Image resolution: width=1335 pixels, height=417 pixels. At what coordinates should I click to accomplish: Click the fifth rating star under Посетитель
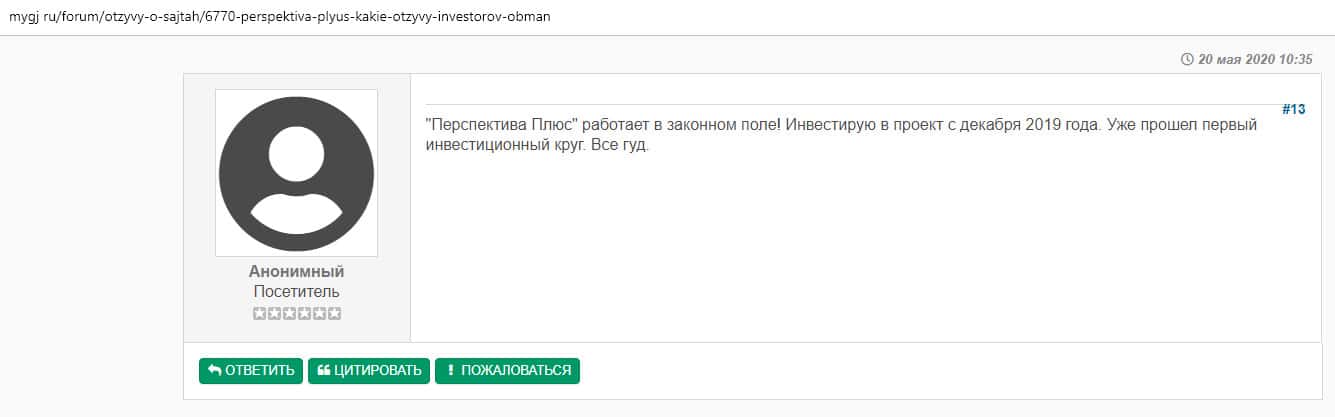tap(319, 314)
